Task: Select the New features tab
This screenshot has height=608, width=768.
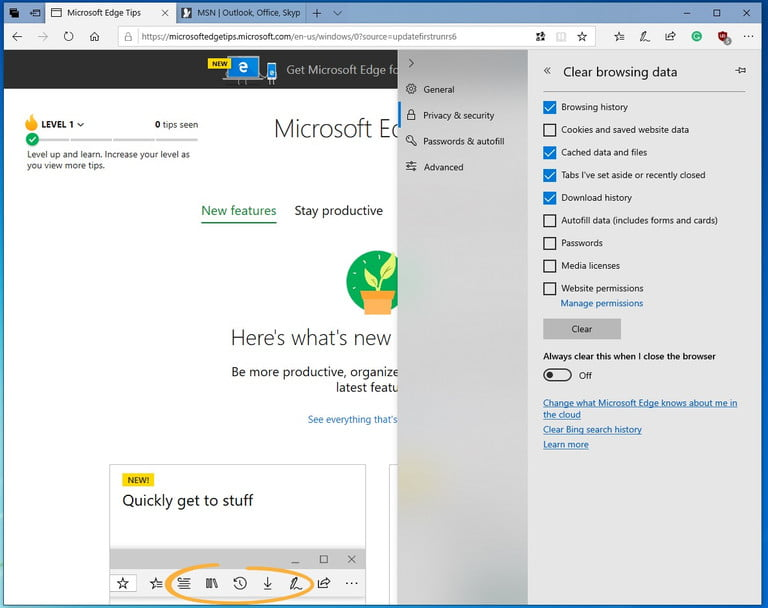Action: 239,211
